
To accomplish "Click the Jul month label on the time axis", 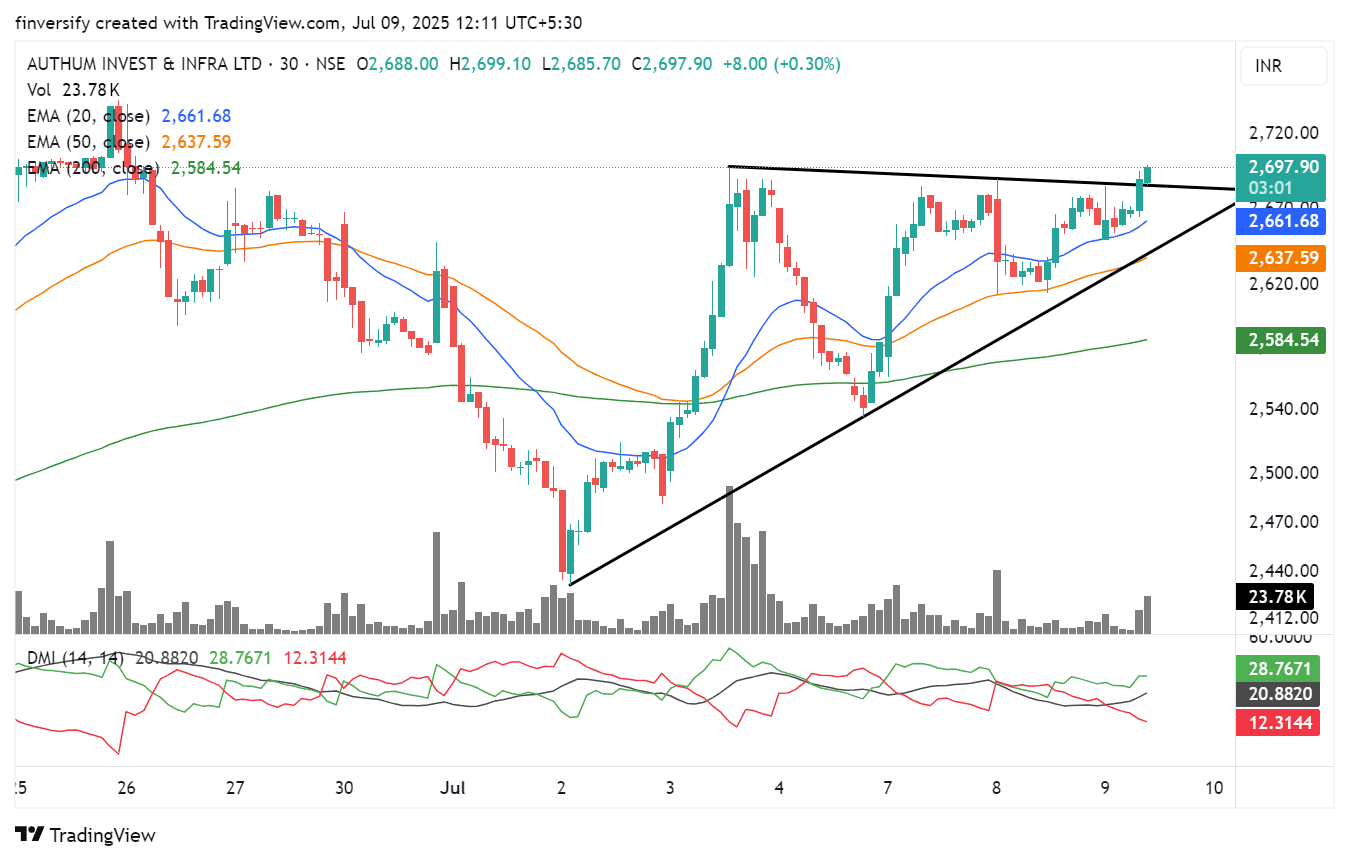I will click(x=453, y=787).
